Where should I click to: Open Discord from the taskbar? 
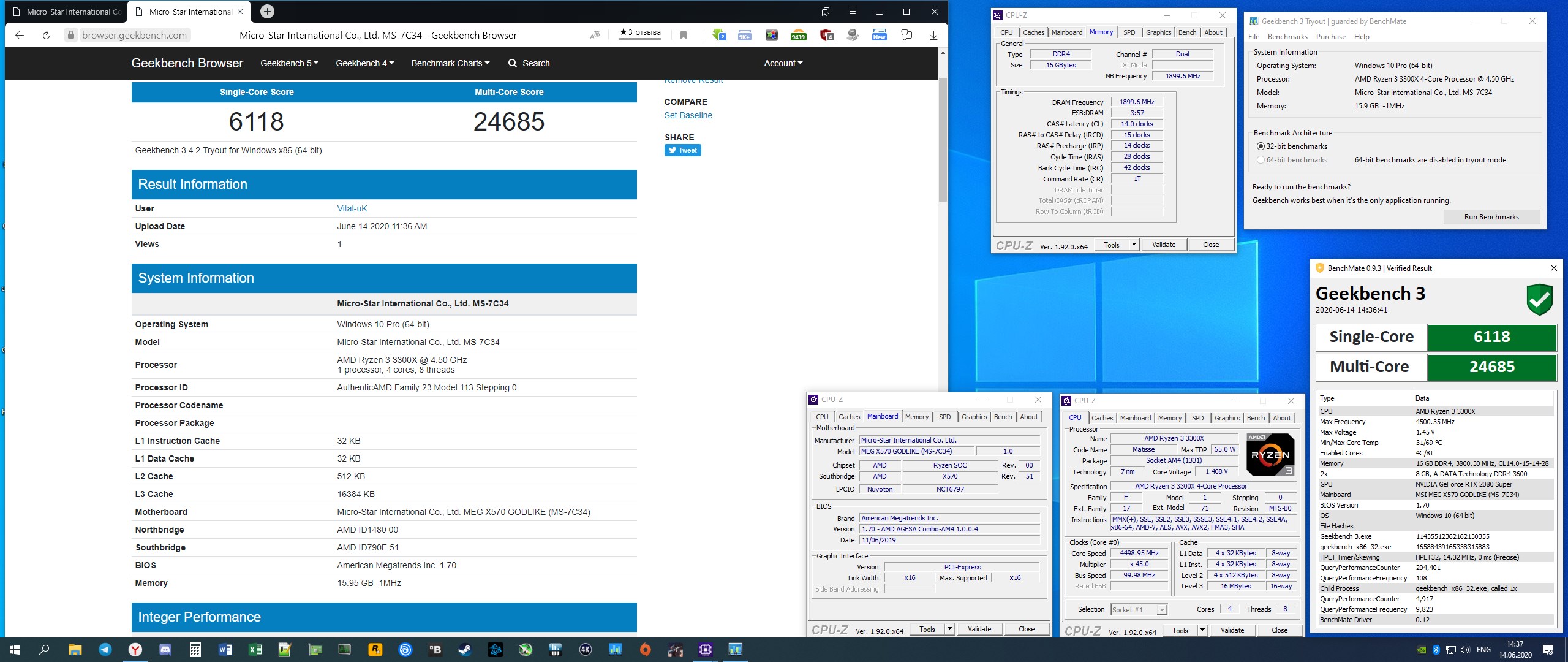point(165,650)
